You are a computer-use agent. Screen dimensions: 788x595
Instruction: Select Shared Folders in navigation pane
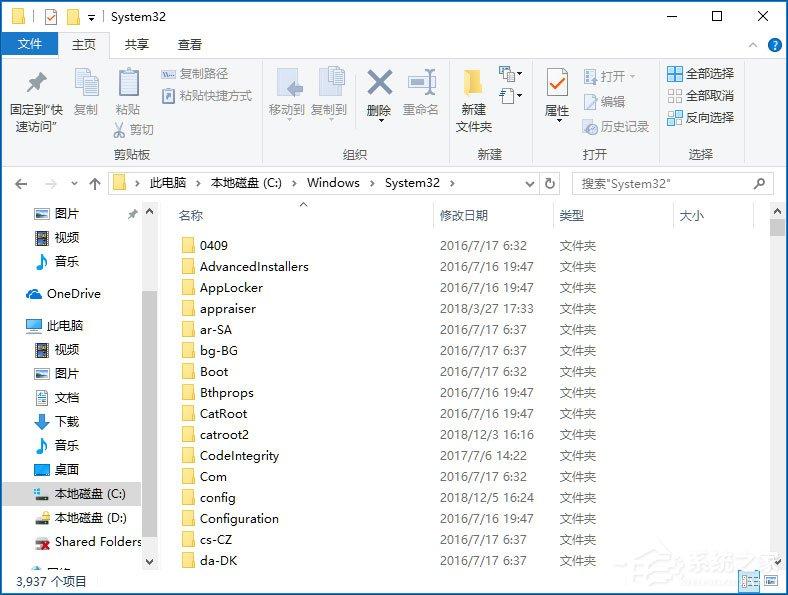click(x=88, y=542)
